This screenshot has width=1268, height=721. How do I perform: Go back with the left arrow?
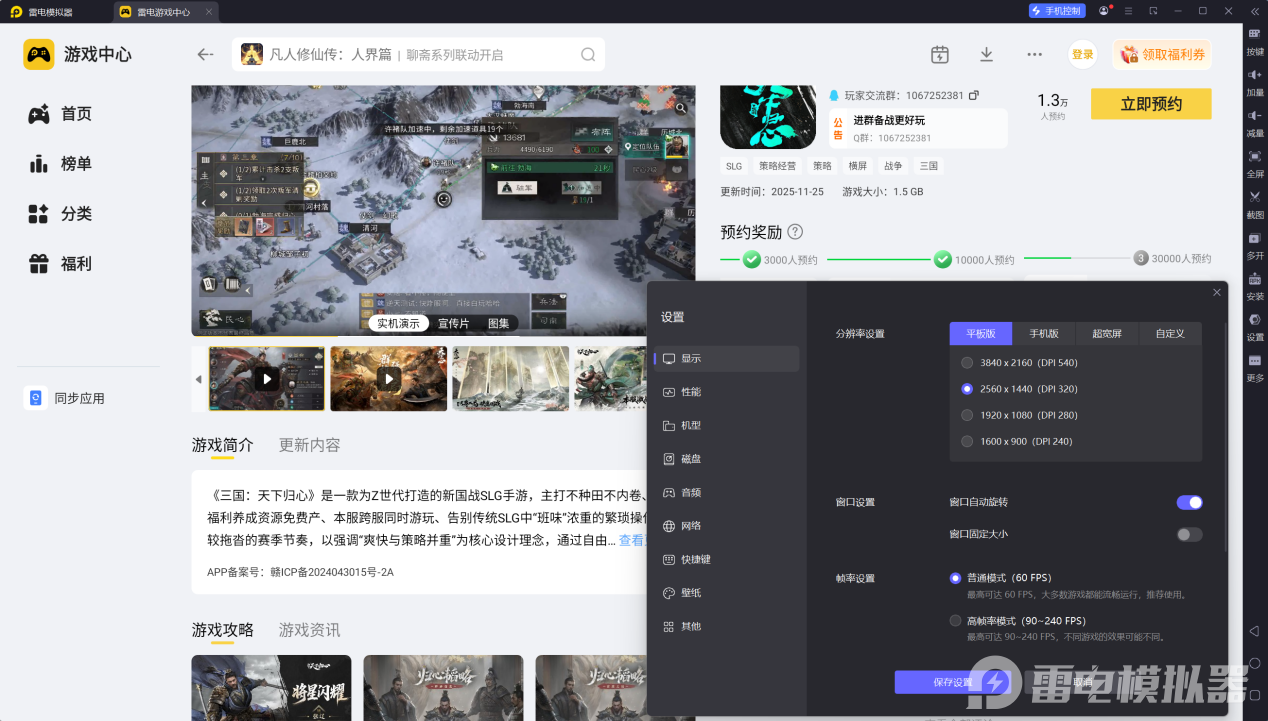click(x=206, y=54)
